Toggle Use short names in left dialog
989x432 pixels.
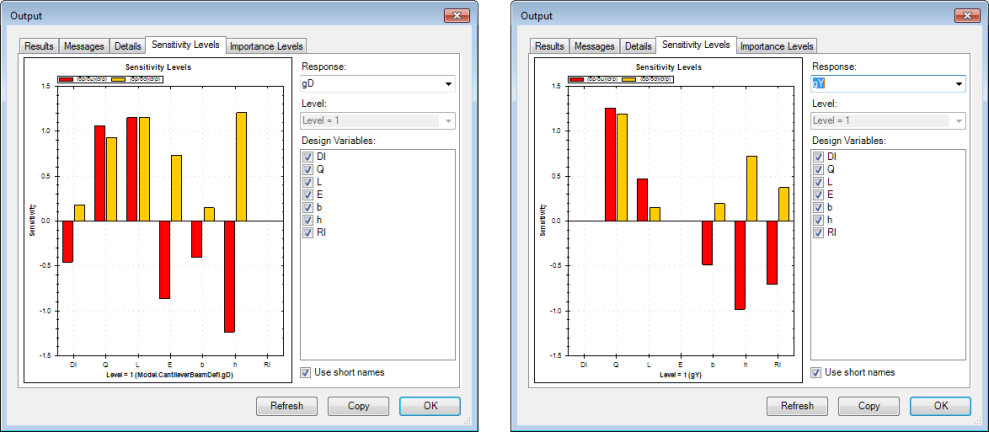308,373
